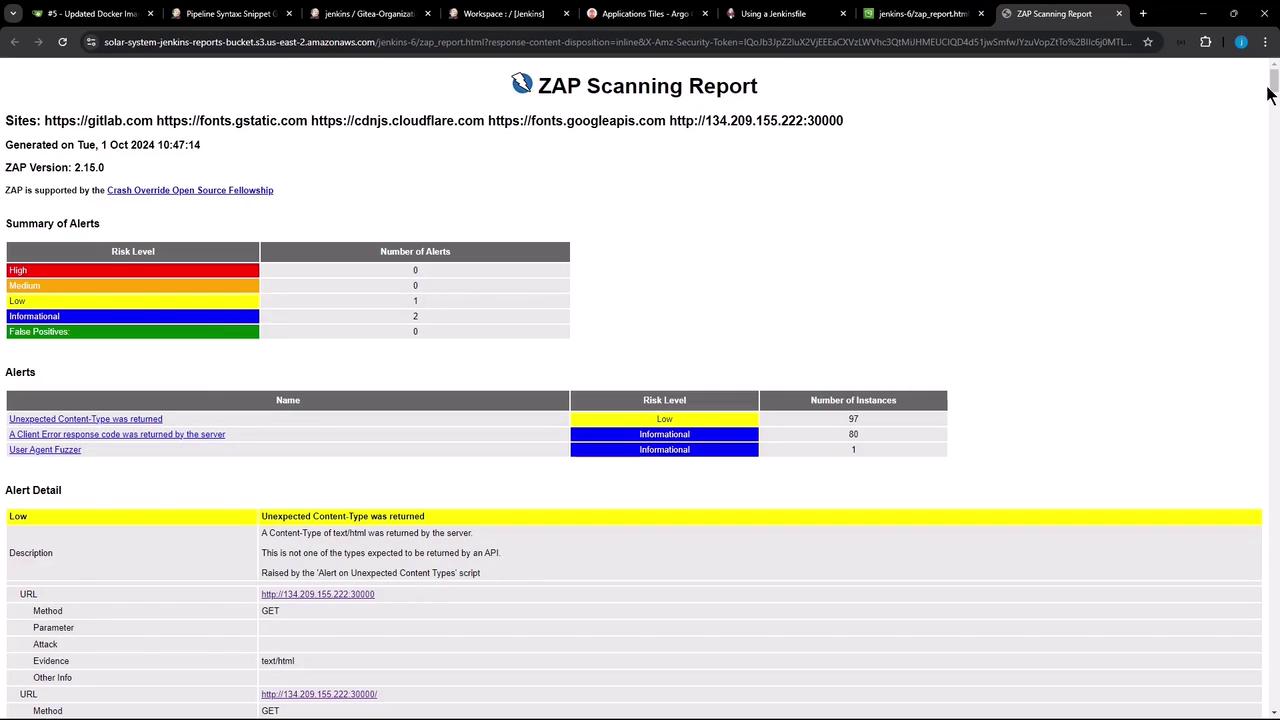Go back to the previous page
Screen dimensions: 1280x720
tap(15, 42)
